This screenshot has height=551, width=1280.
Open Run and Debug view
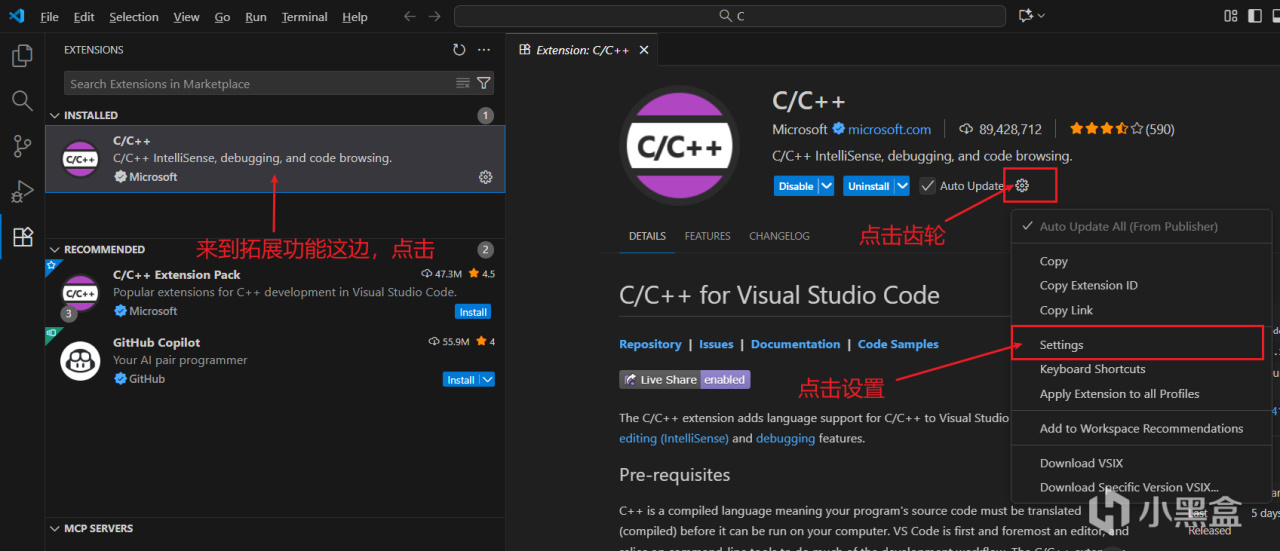click(x=22, y=191)
